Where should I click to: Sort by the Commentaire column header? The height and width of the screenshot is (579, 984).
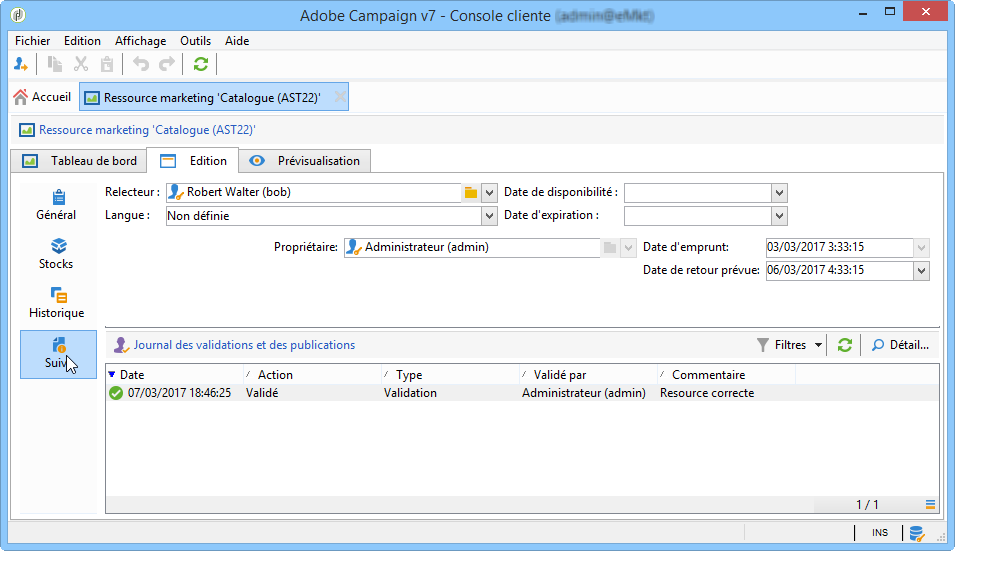click(x=727, y=374)
